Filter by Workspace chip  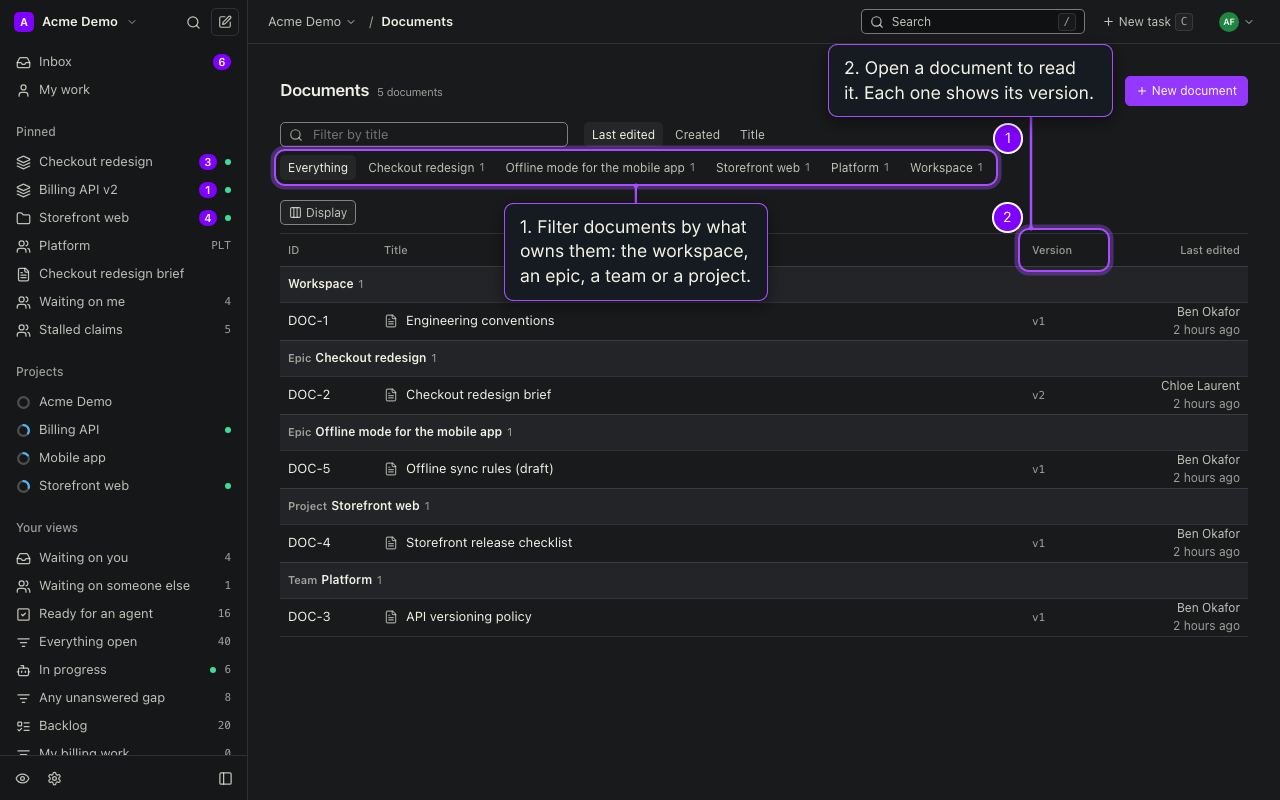coord(946,168)
